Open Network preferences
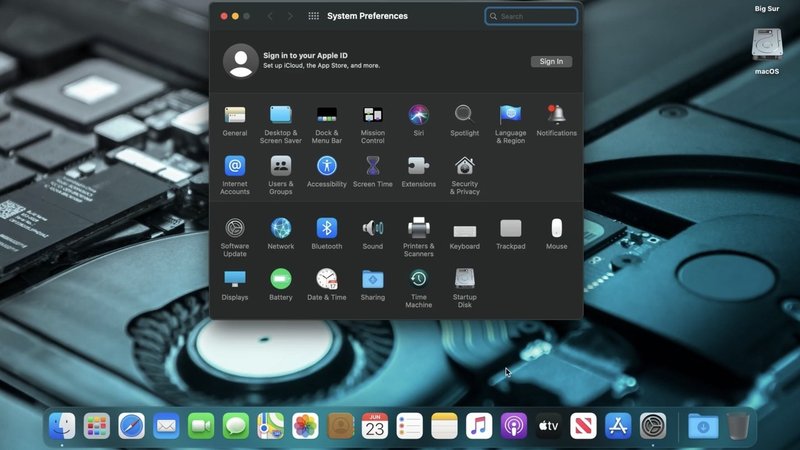The width and height of the screenshot is (800, 450). [x=281, y=234]
